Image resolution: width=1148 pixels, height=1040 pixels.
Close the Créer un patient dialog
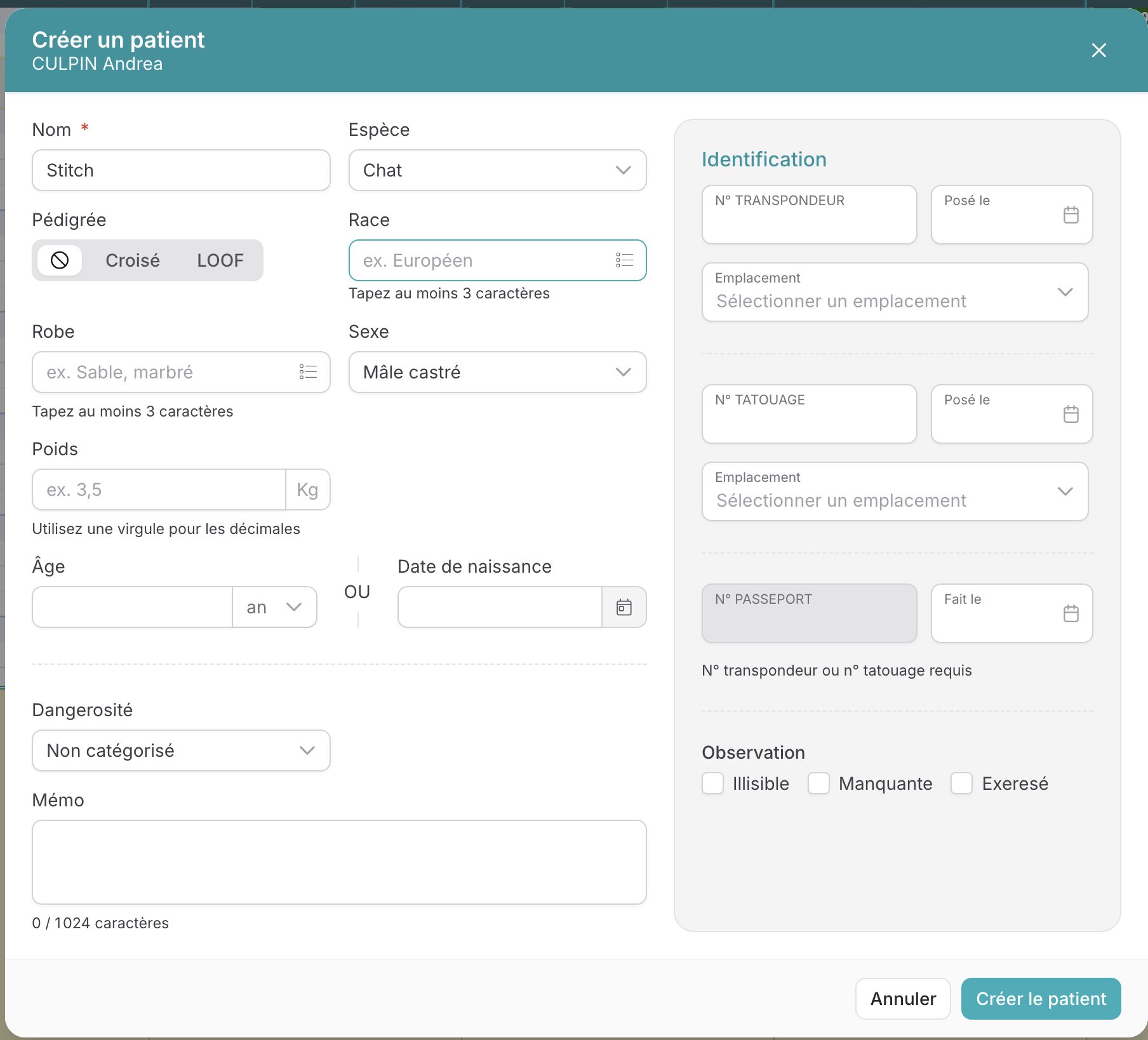pos(1098,51)
